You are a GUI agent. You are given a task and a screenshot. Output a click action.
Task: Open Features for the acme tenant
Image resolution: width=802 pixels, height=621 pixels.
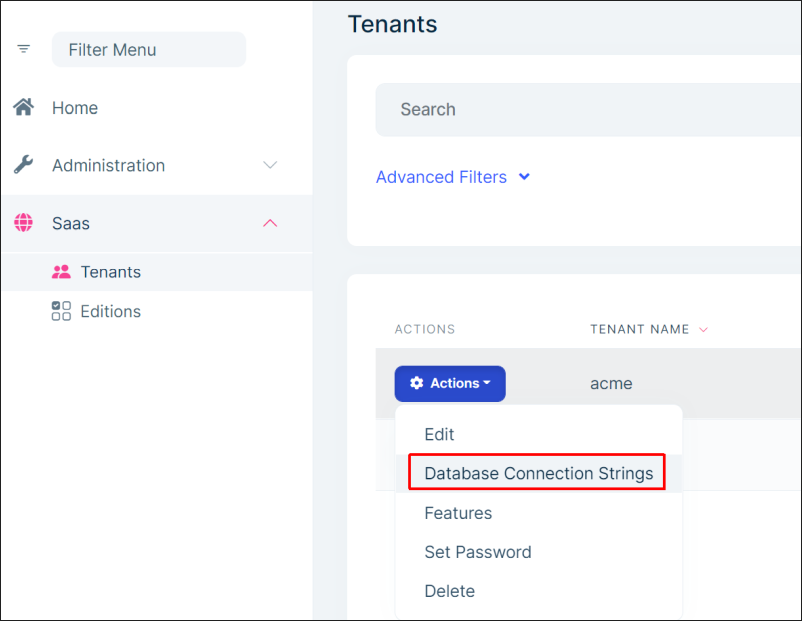coord(458,513)
